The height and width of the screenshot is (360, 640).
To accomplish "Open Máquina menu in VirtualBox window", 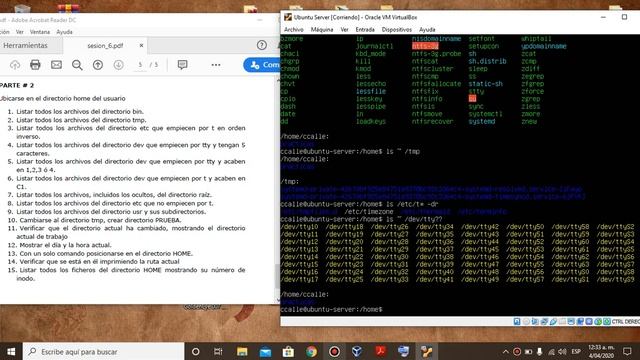I will 322,29.
